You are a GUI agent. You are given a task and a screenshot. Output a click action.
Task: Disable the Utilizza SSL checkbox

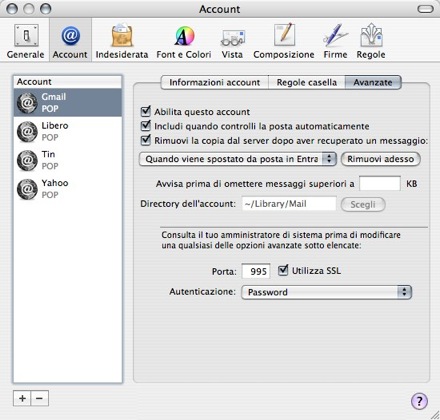[x=283, y=270]
